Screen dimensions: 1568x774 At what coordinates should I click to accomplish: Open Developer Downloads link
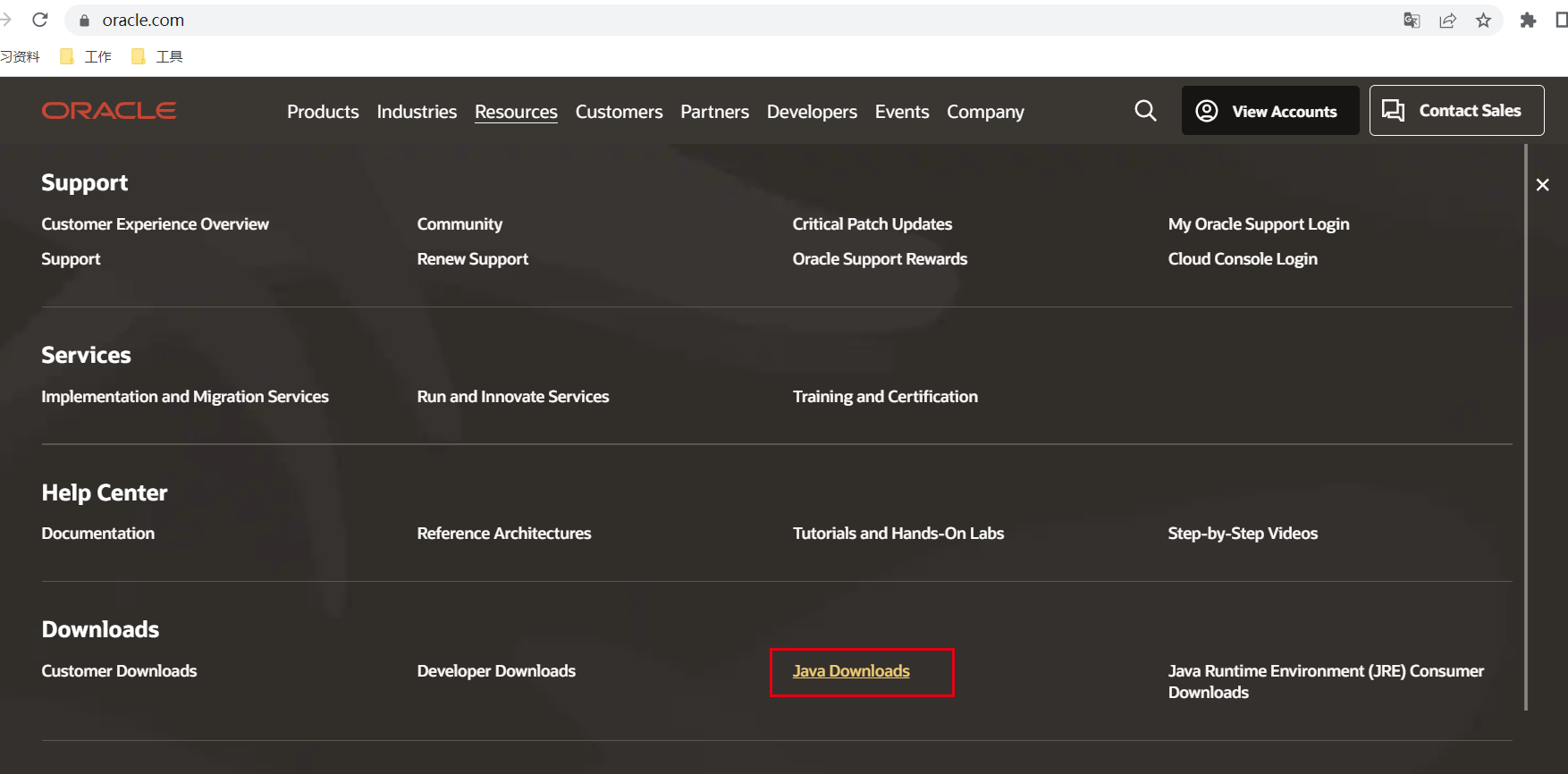tap(495, 671)
